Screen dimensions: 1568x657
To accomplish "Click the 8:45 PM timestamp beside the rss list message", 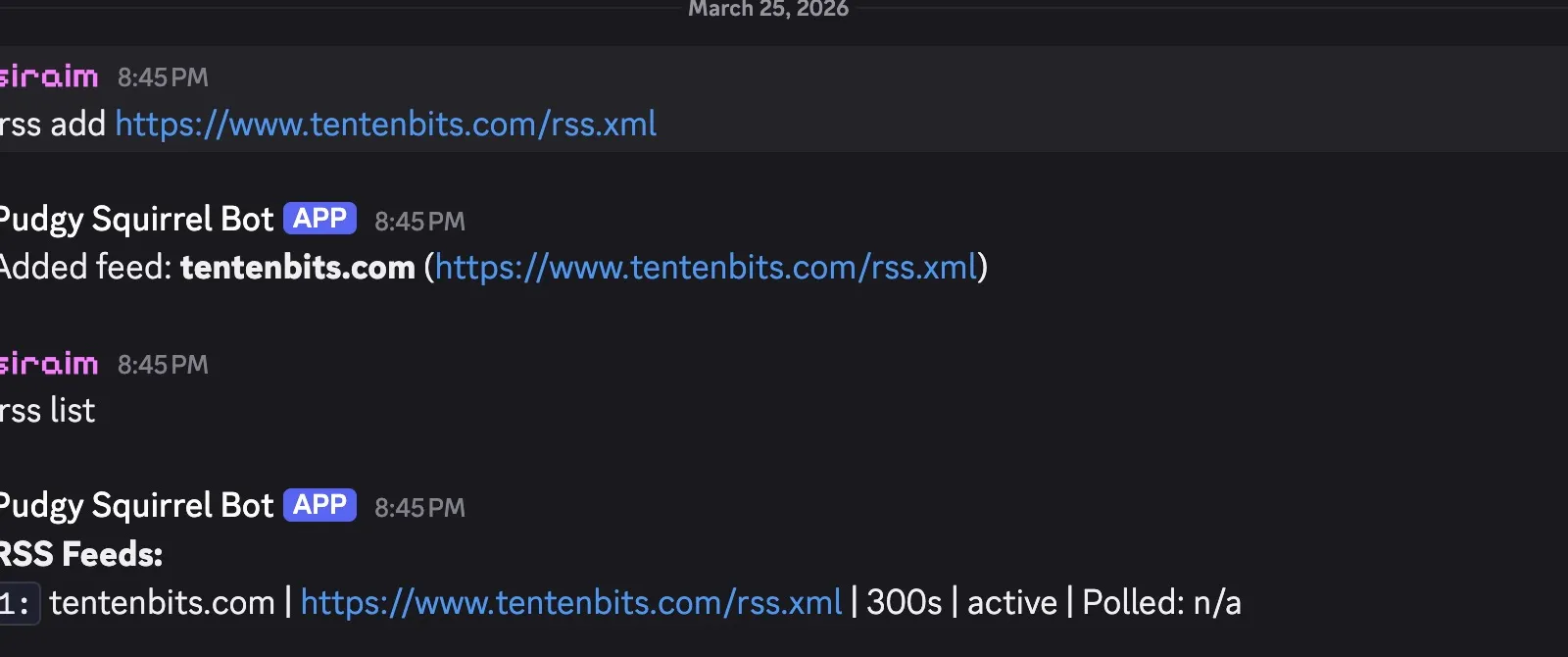I will click(163, 365).
